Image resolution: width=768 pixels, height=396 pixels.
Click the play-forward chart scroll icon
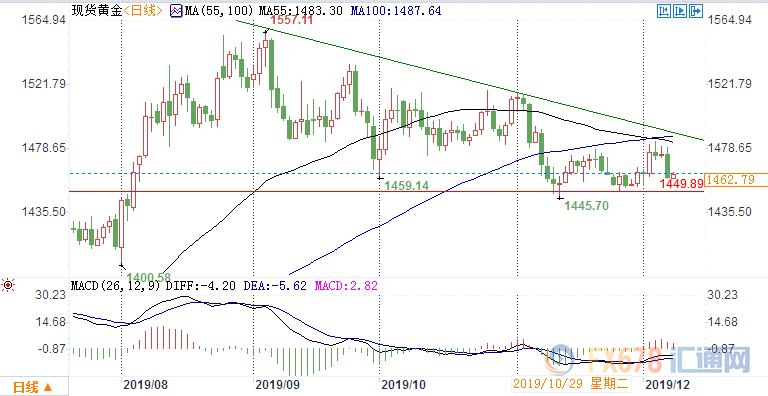(x=680, y=11)
